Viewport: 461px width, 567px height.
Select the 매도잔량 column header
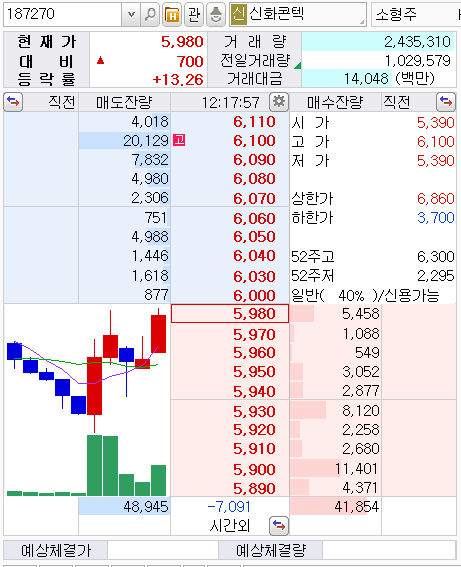[124, 102]
